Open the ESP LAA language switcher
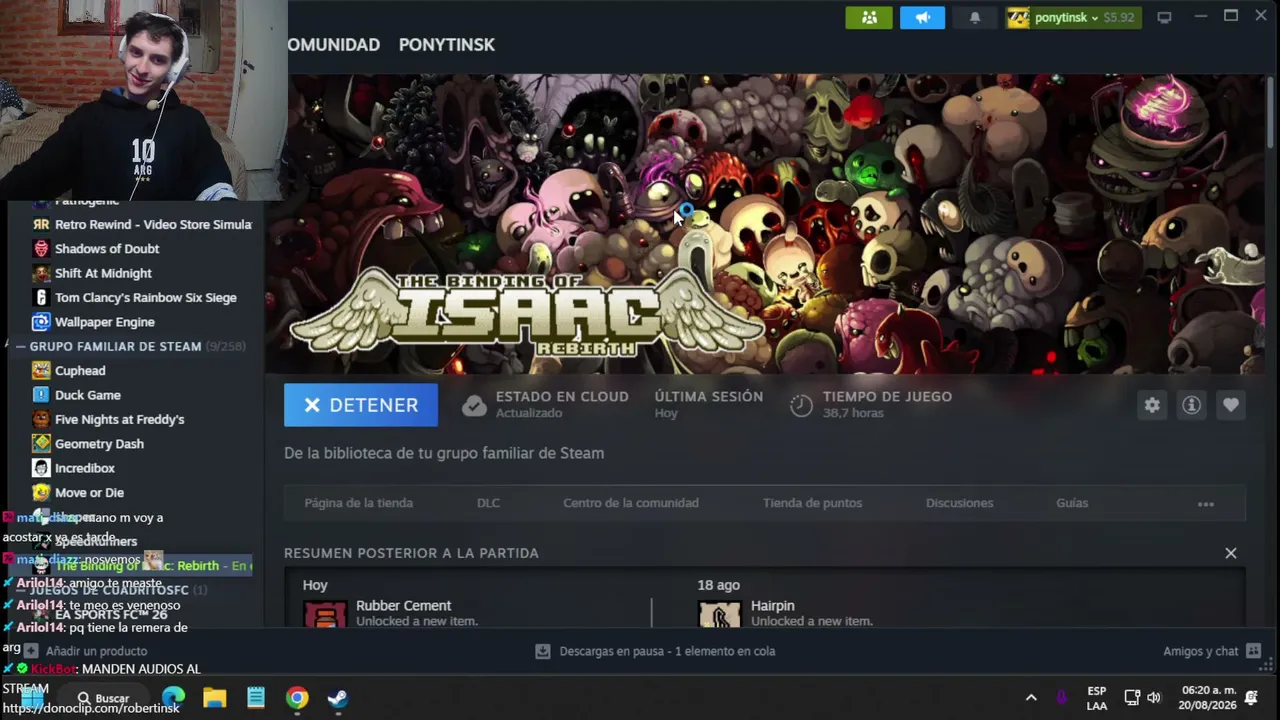This screenshot has height=720, width=1280. 1097,697
